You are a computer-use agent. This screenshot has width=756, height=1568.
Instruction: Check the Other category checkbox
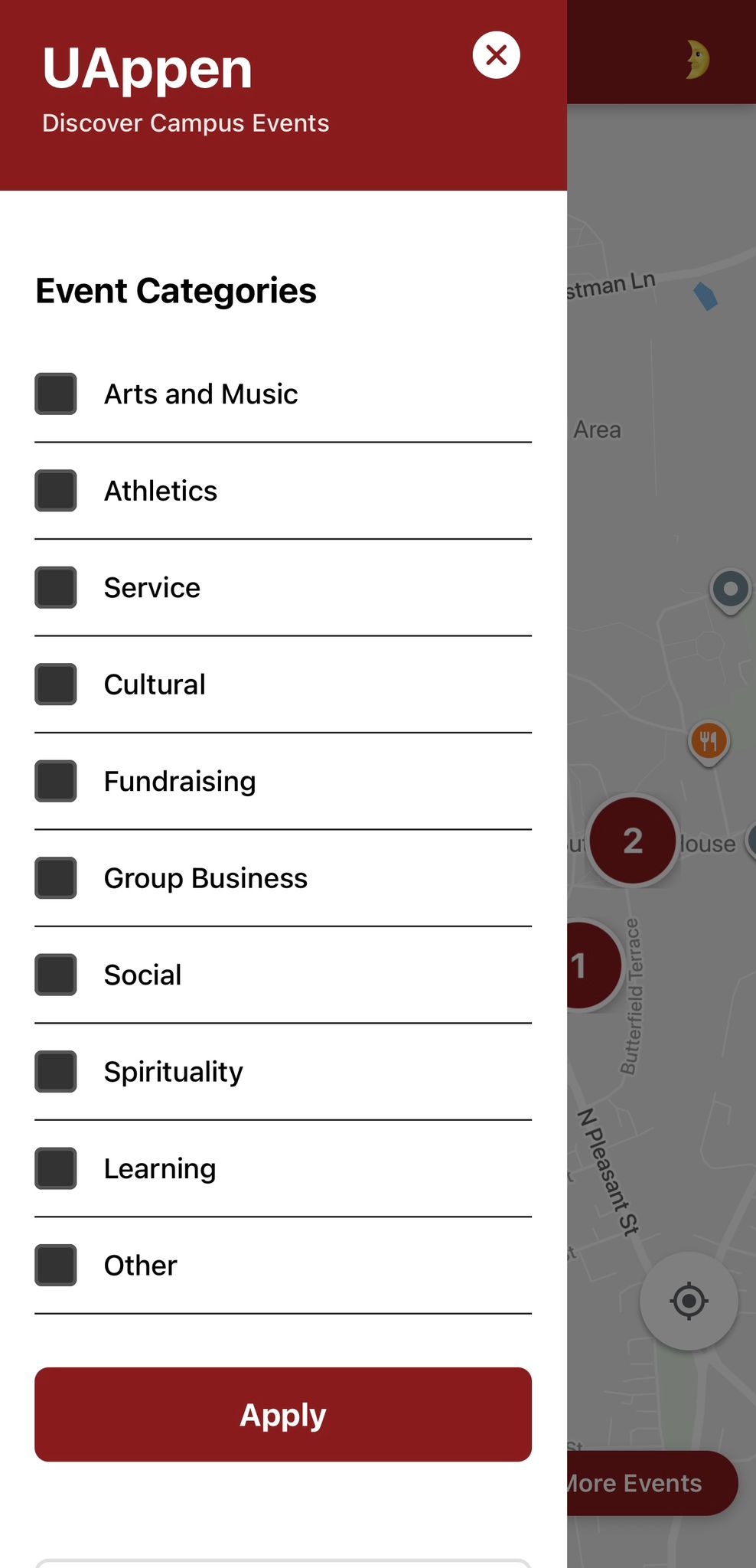[56, 1266]
